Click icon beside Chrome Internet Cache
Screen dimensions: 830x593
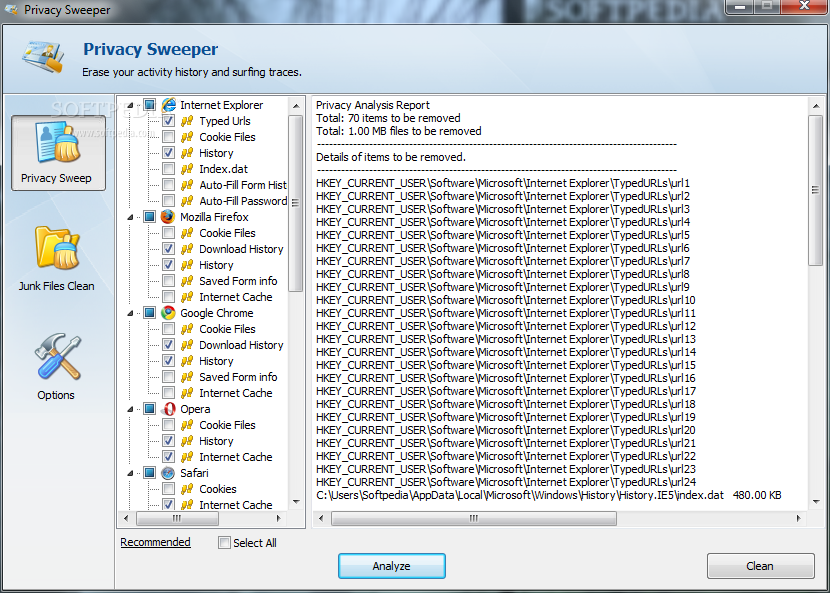pyautogui.click(x=187, y=393)
